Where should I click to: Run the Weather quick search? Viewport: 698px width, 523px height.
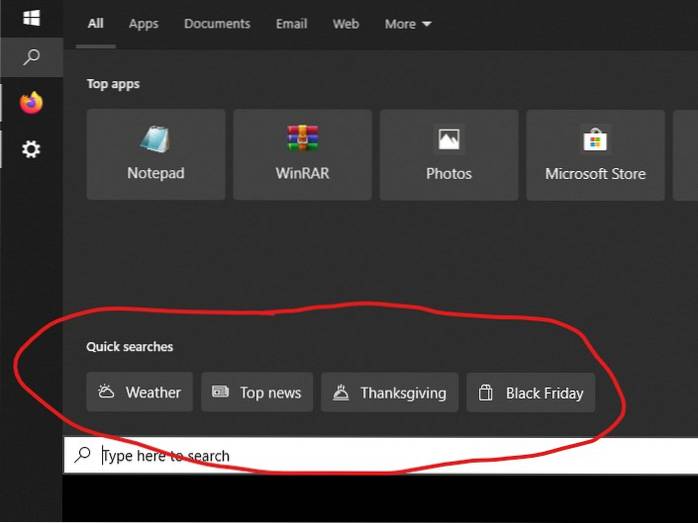click(140, 393)
